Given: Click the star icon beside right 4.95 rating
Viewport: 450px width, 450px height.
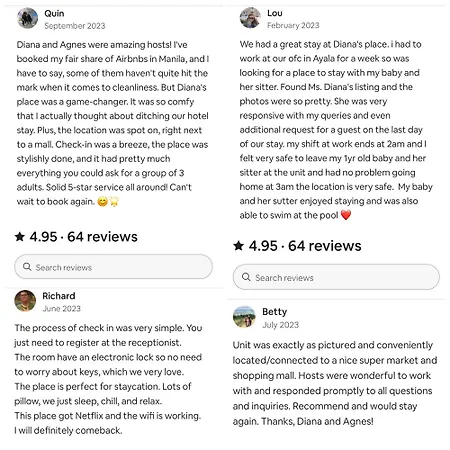Looking at the screenshot, I should [x=238, y=246].
